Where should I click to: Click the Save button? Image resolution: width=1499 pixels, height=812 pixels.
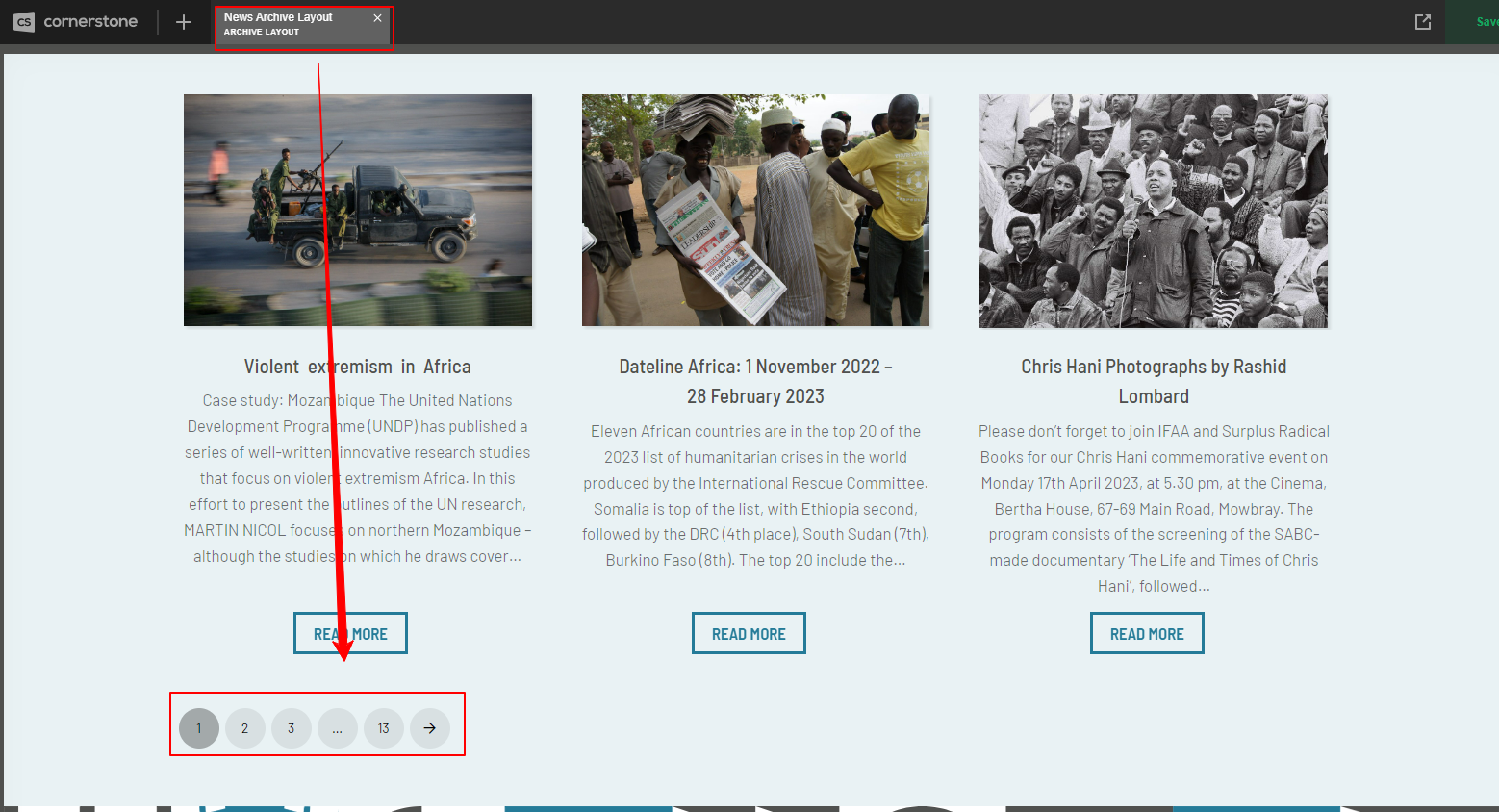1486,22
